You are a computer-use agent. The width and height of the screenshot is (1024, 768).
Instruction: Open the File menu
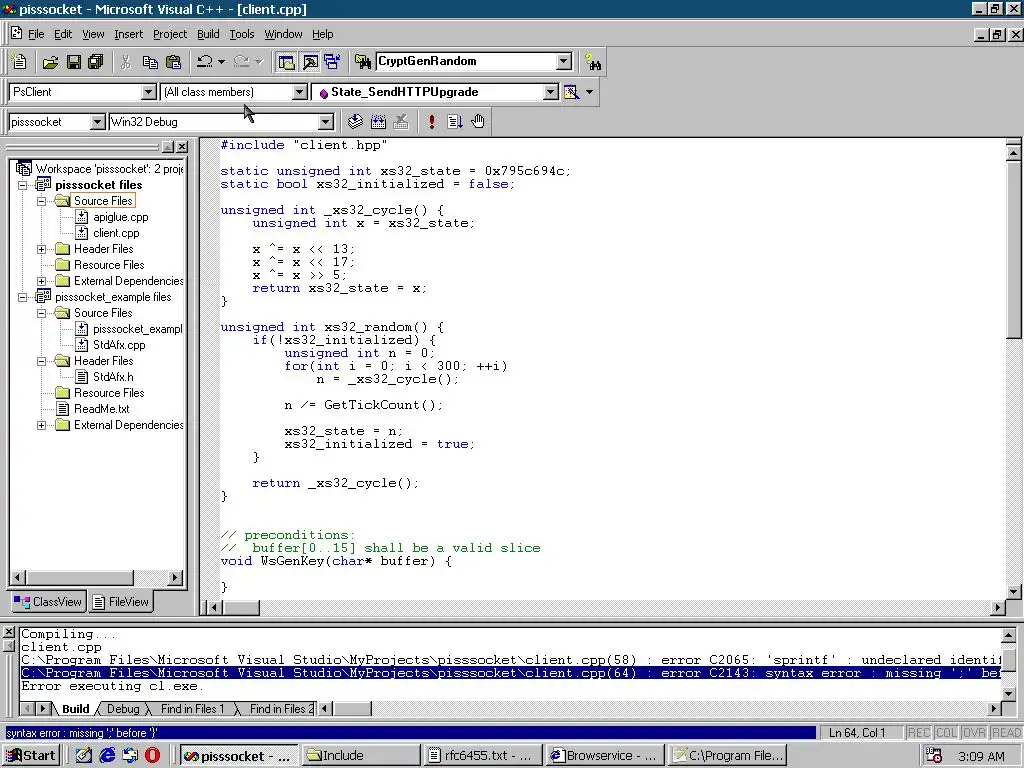[x=36, y=34]
